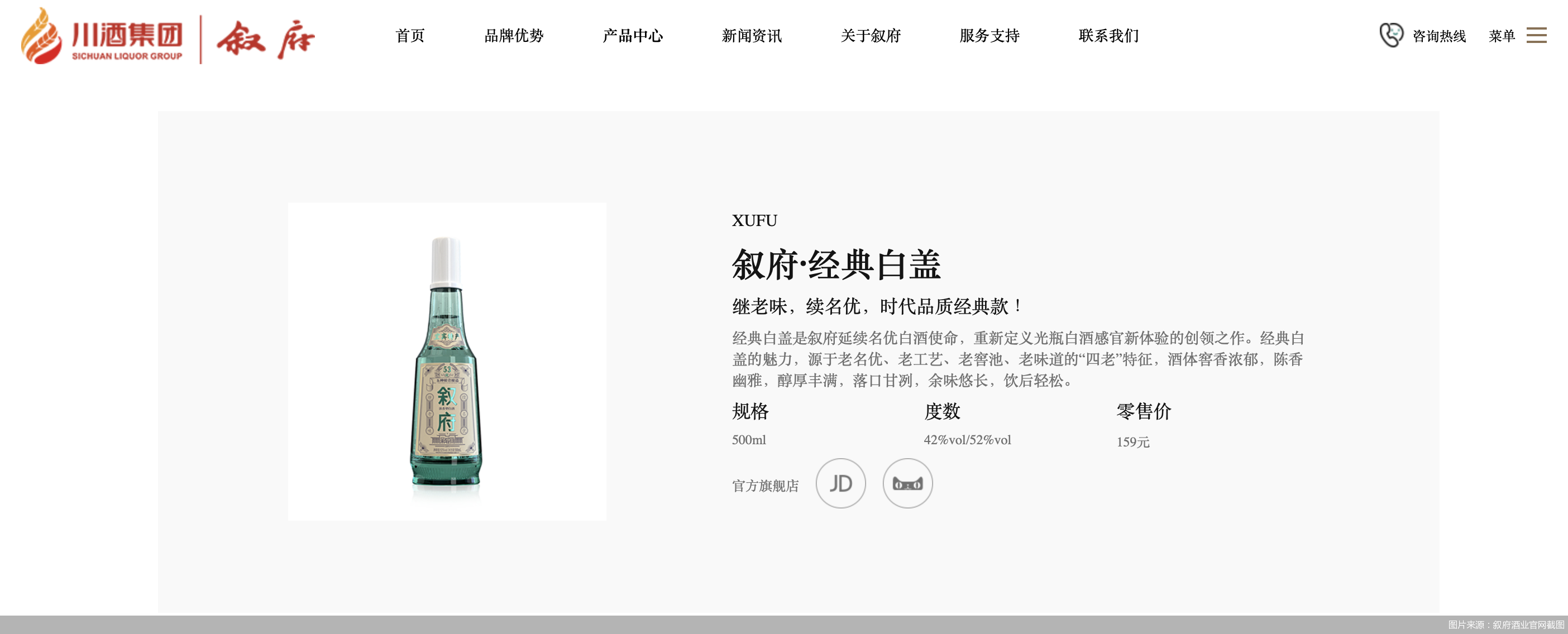The image size is (1568, 634).
Task: Click the hamburger menu icon
Action: click(x=1536, y=35)
